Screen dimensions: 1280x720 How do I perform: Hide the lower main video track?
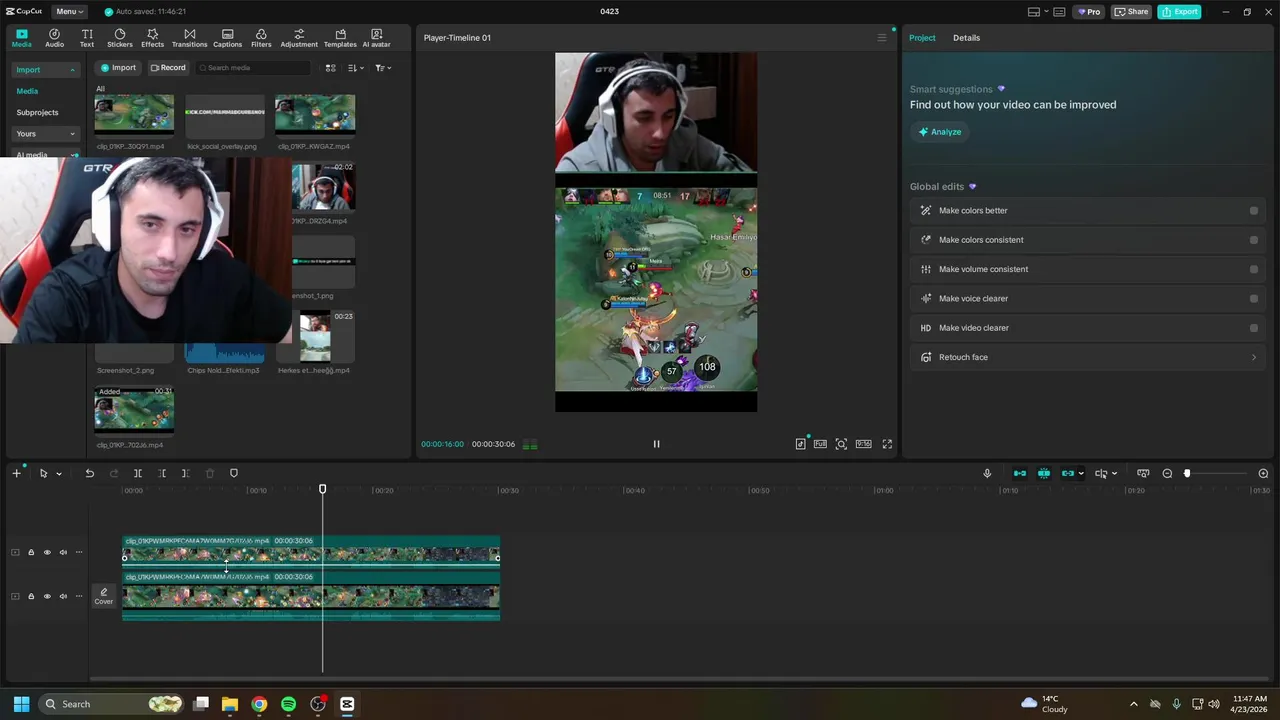[x=46, y=596]
